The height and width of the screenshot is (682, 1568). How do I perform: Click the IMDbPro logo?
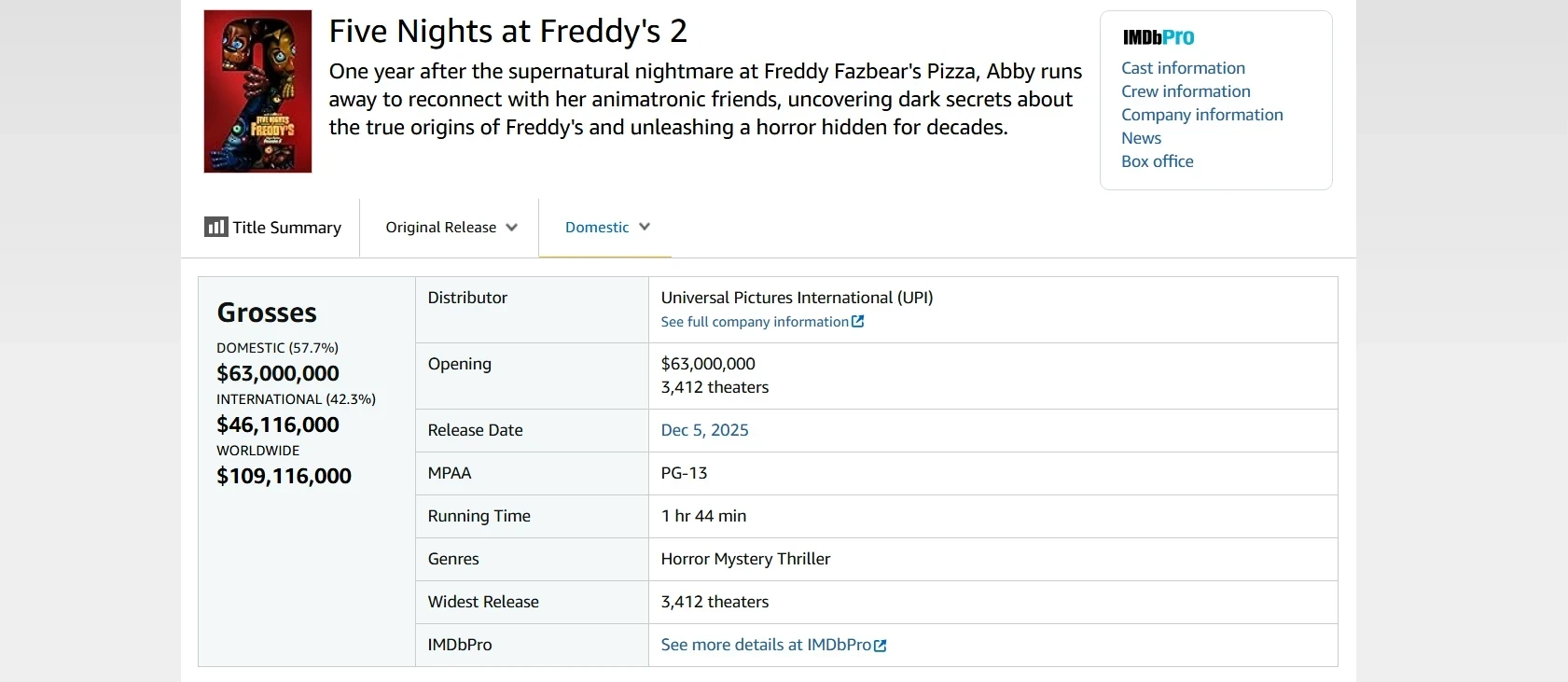tap(1159, 37)
